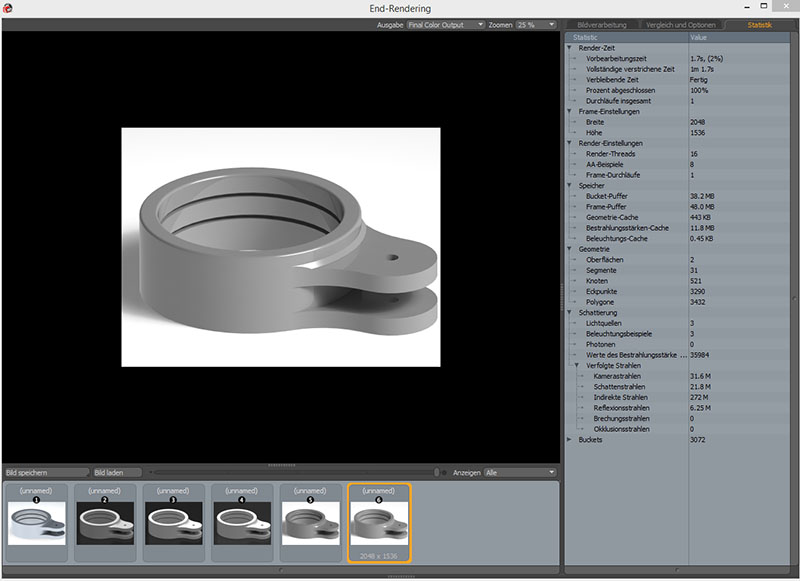Select the Schattenstrahlen row

tap(678, 387)
